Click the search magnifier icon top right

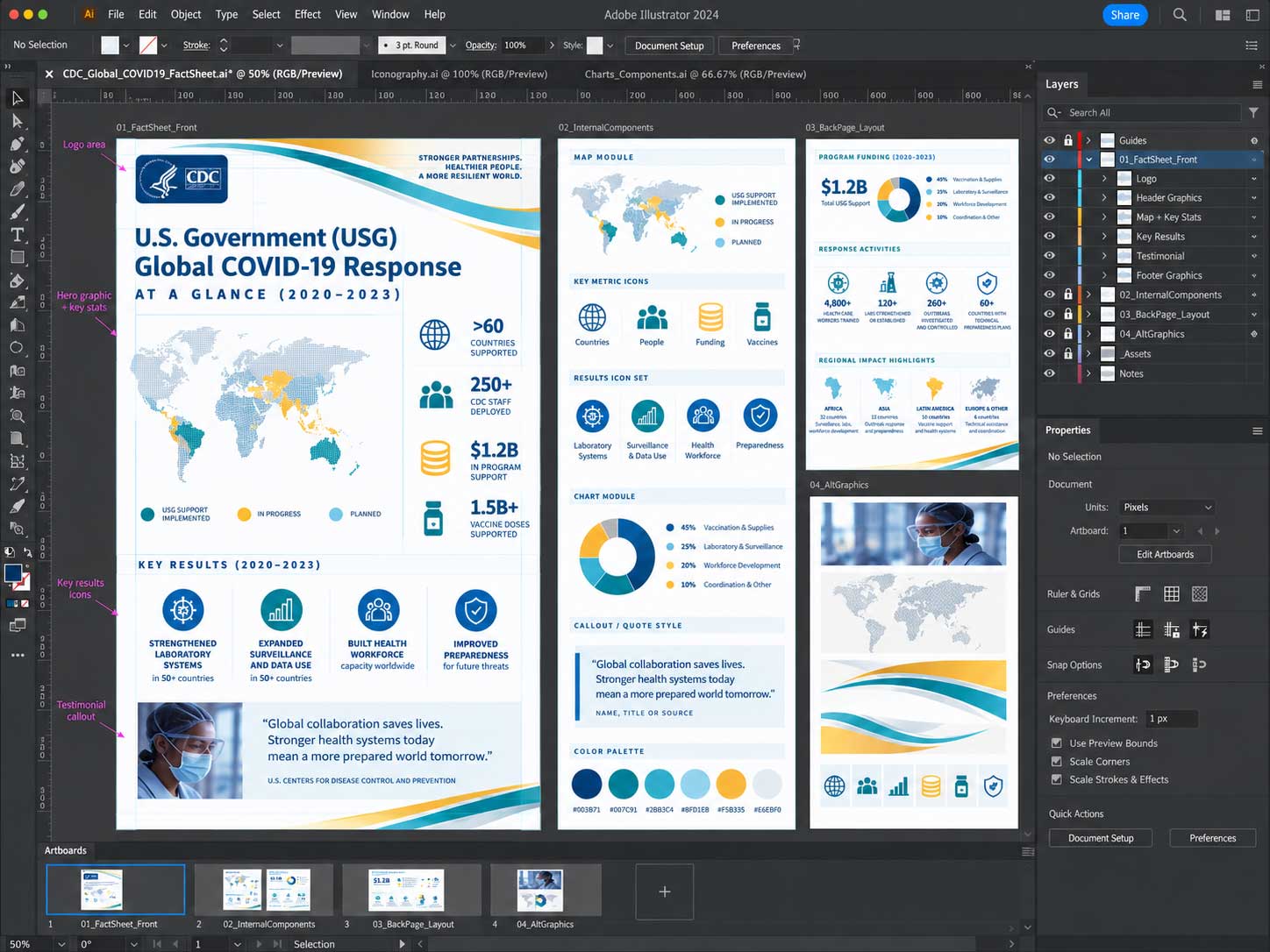[x=1180, y=15]
